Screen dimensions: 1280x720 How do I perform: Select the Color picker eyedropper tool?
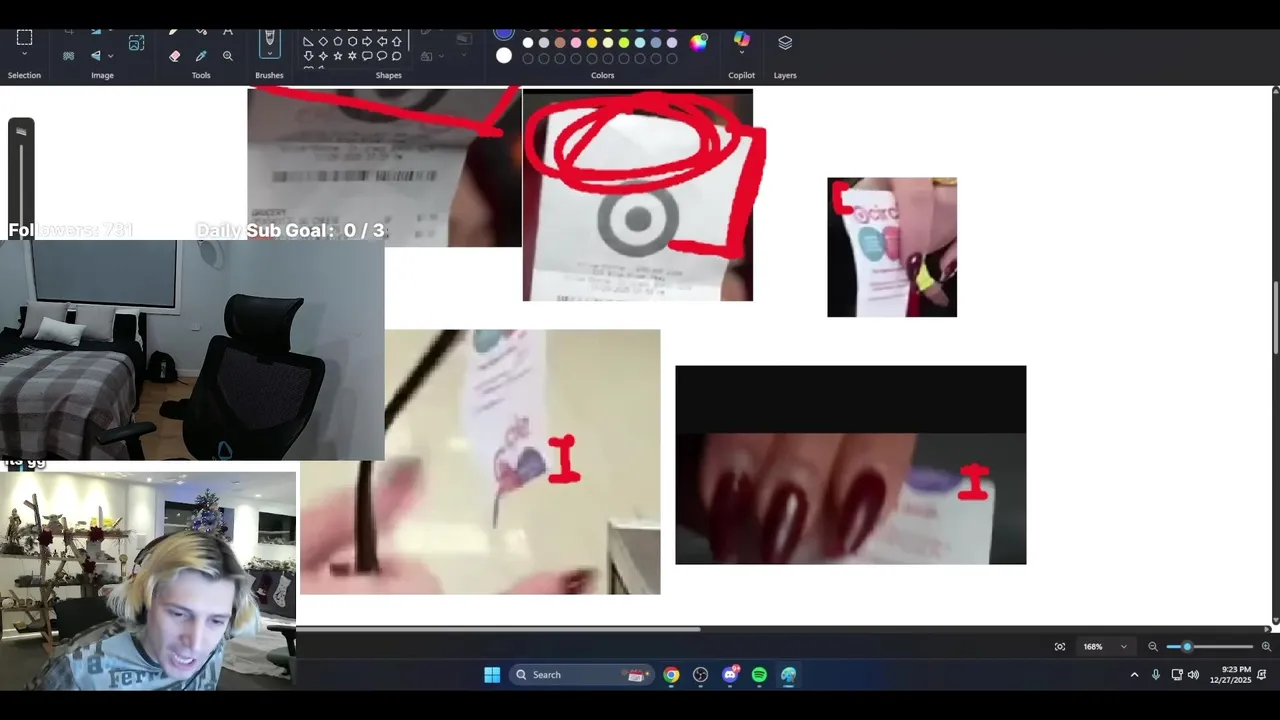(201, 56)
